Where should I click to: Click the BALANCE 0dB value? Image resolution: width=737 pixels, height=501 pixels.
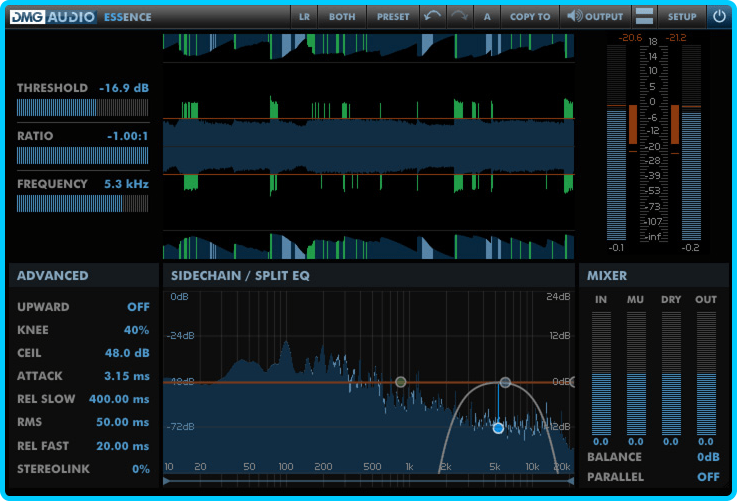pos(708,457)
